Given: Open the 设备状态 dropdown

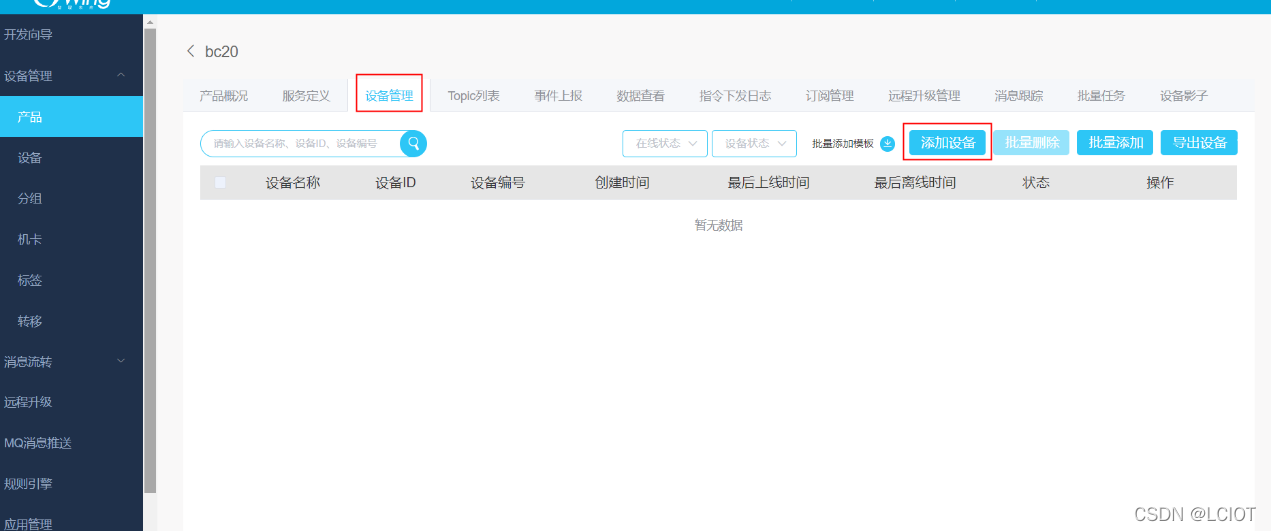Looking at the screenshot, I should pyautogui.click(x=754, y=144).
